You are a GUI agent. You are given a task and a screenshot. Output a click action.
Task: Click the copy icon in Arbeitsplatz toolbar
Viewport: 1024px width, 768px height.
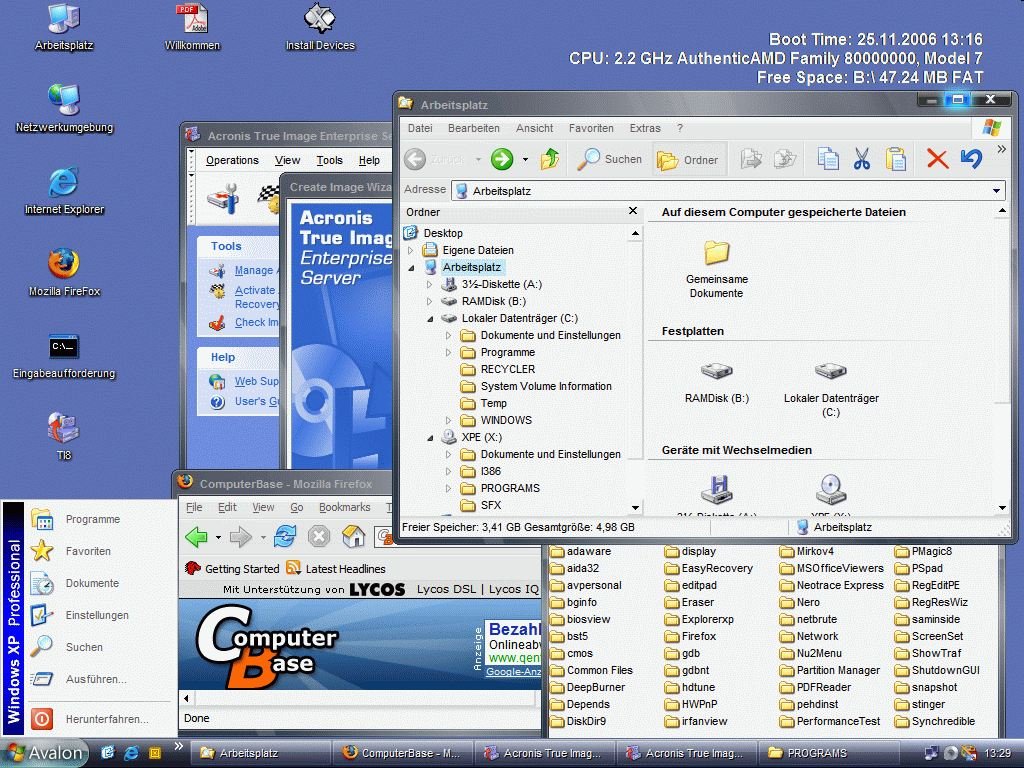[827, 159]
